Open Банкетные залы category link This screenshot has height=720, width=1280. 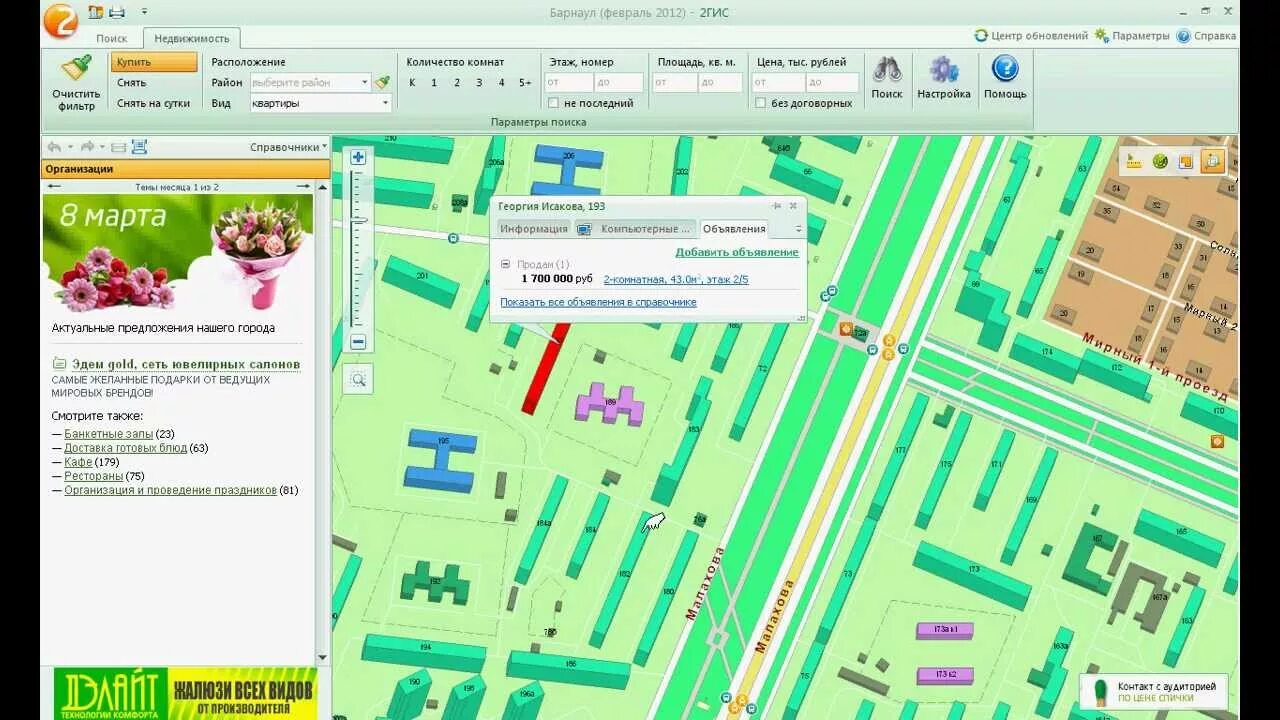pos(108,434)
